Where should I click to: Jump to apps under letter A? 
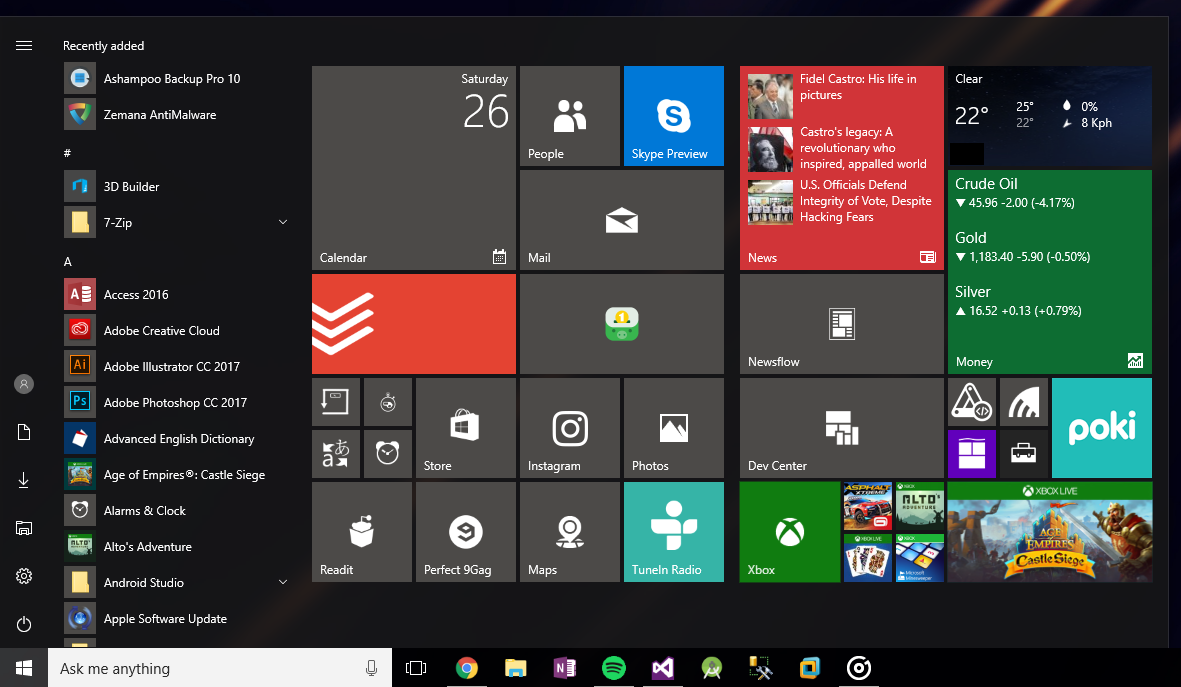click(x=68, y=261)
